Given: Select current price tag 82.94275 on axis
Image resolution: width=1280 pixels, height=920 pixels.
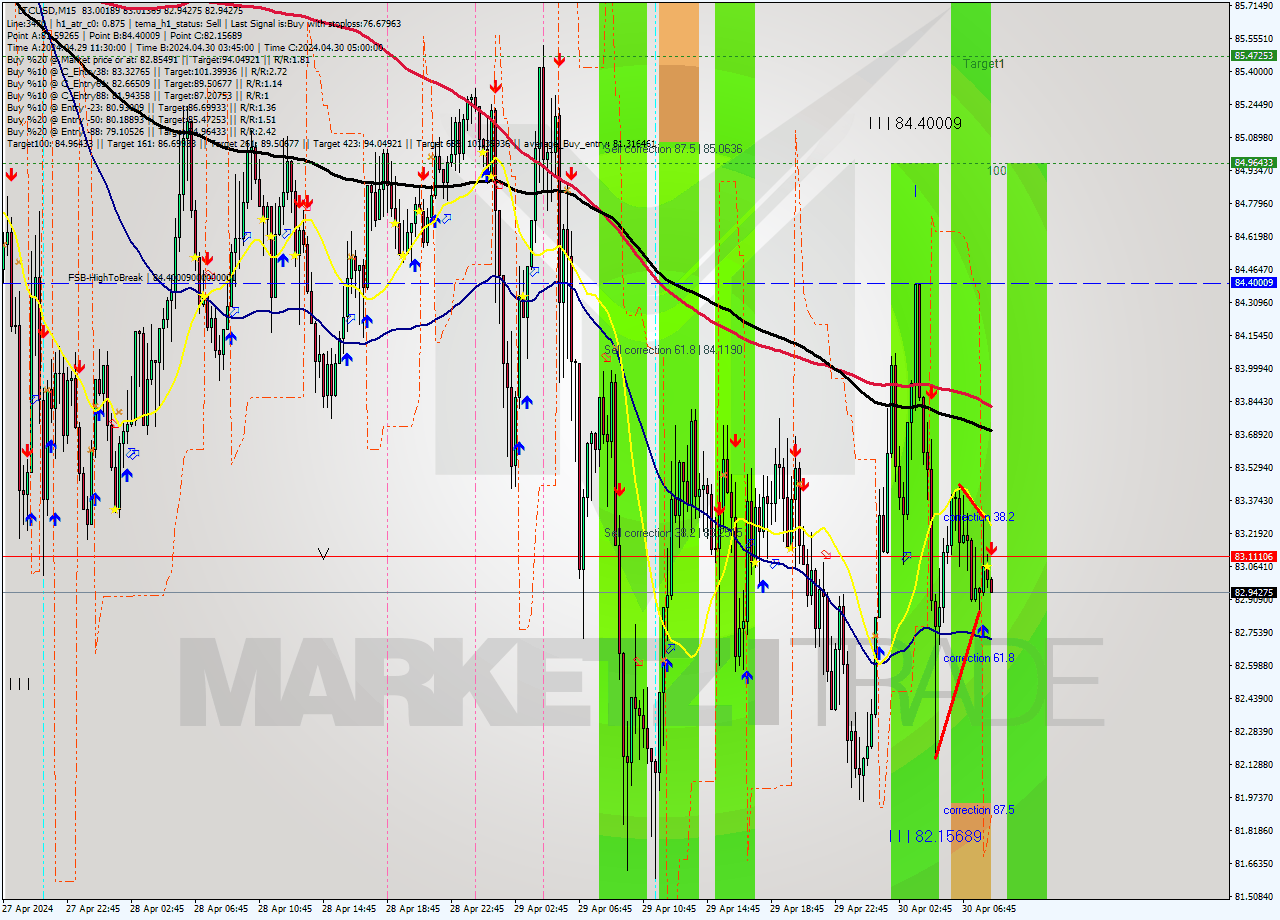Looking at the screenshot, I should [x=1253, y=592].
